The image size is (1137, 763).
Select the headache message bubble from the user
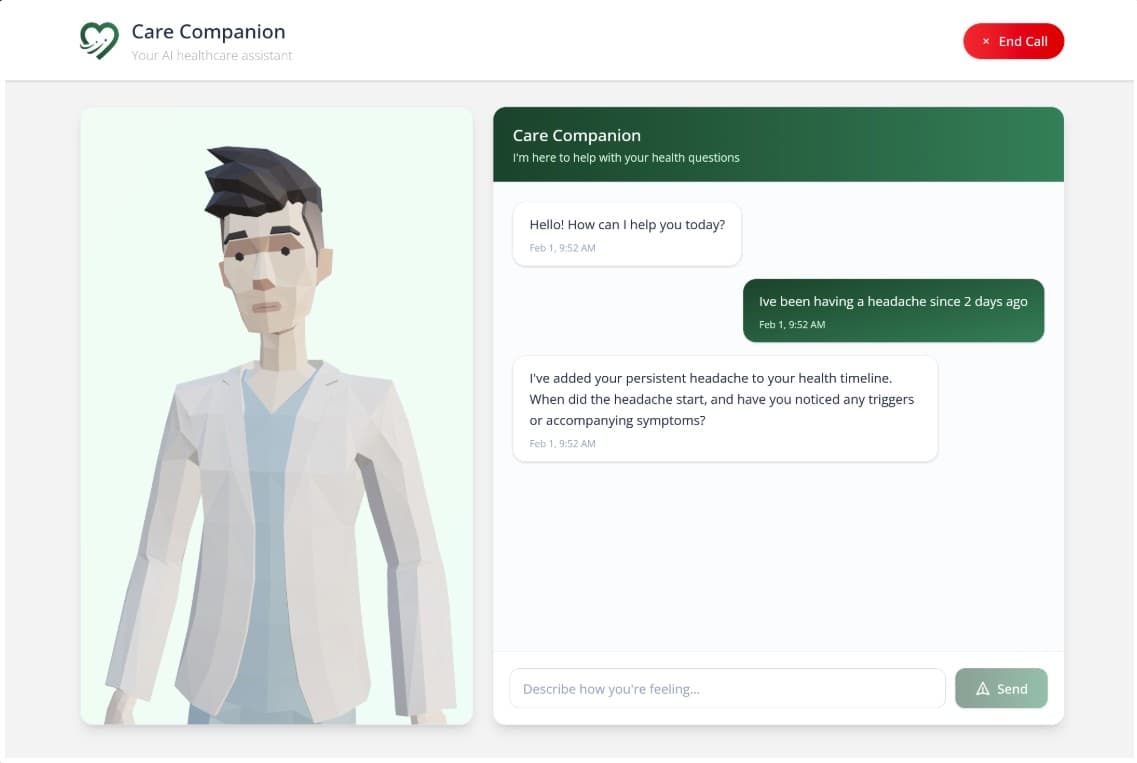893,310
